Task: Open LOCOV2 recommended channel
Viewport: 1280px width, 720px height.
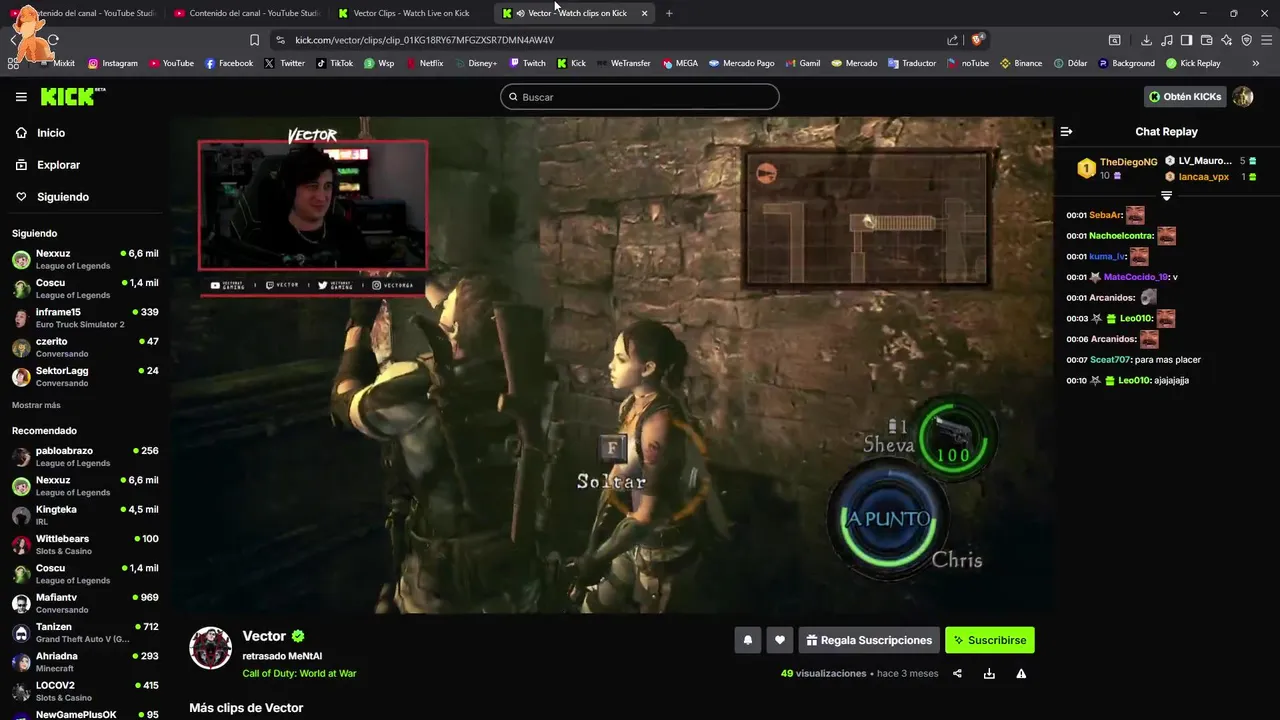Action: click(x=85, y=691)
